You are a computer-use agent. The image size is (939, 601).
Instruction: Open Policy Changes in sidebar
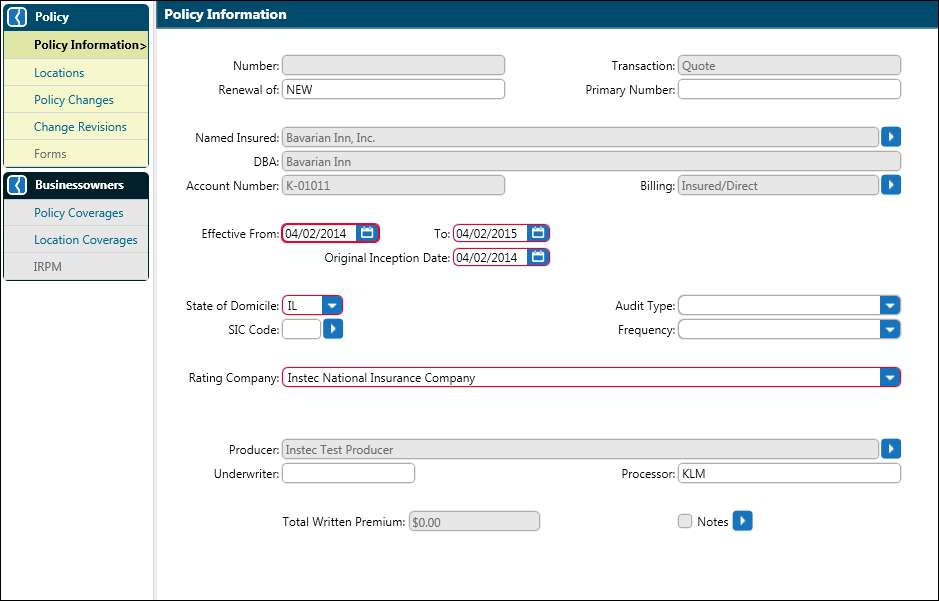pyautogui.click(x=74, y=100)
